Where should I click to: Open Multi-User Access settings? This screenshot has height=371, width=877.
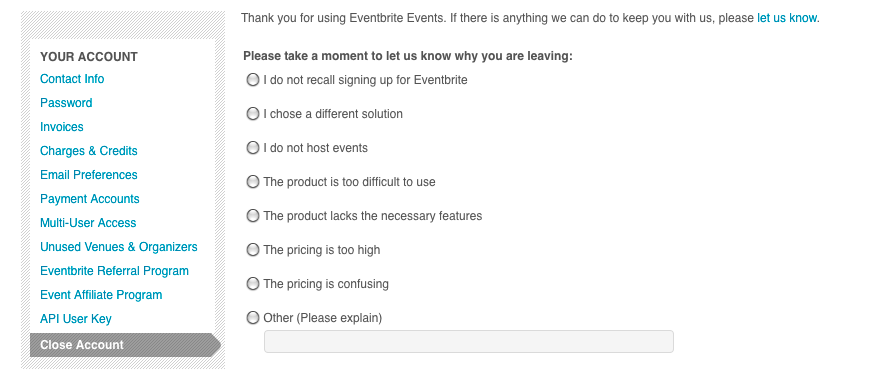(x=88, y=223)
